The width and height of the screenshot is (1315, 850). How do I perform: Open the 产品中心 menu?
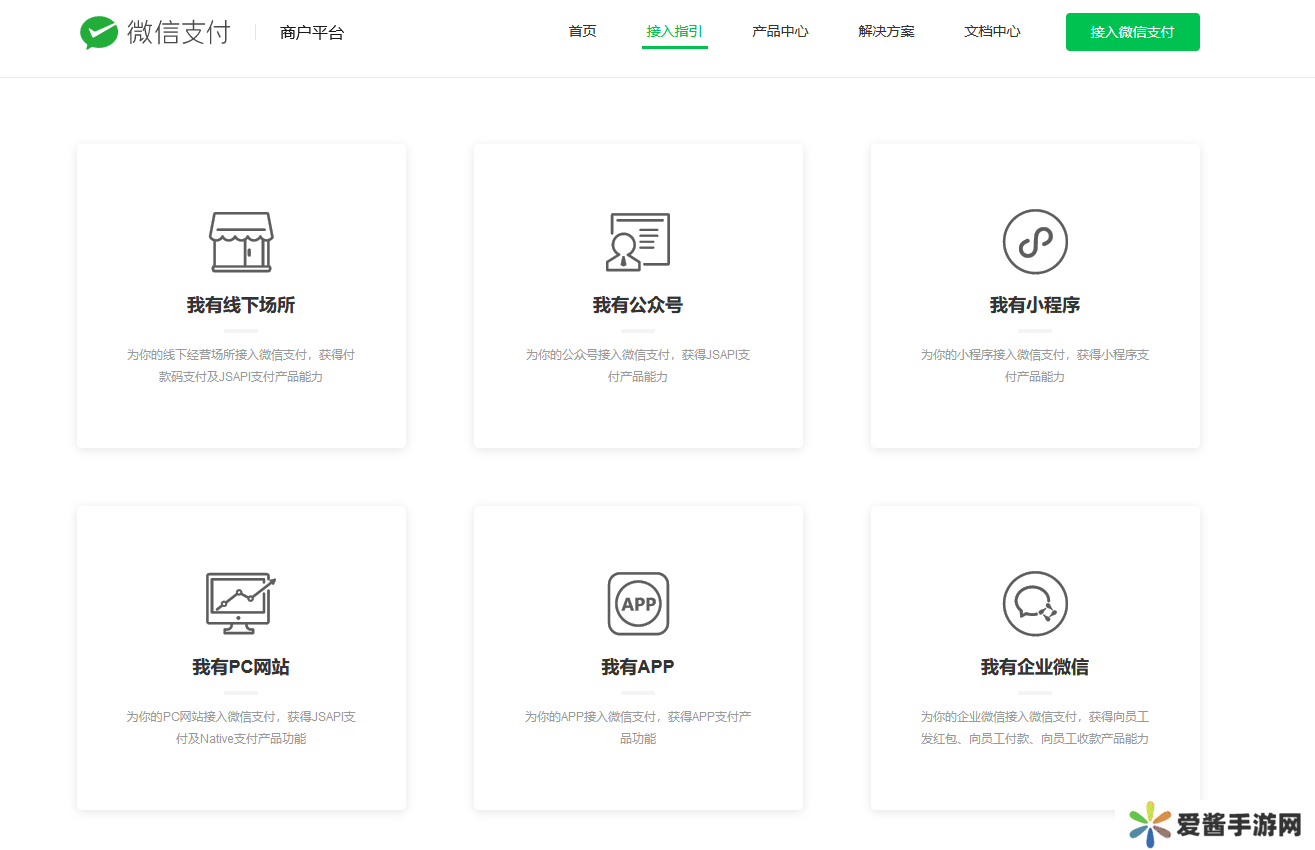[780, 32]
